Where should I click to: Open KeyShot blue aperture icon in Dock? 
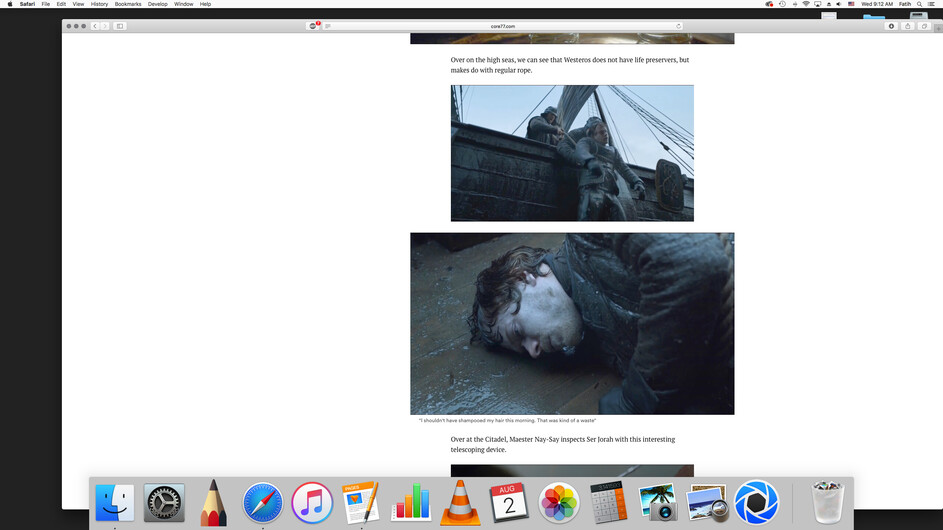(x=757, y=502)
